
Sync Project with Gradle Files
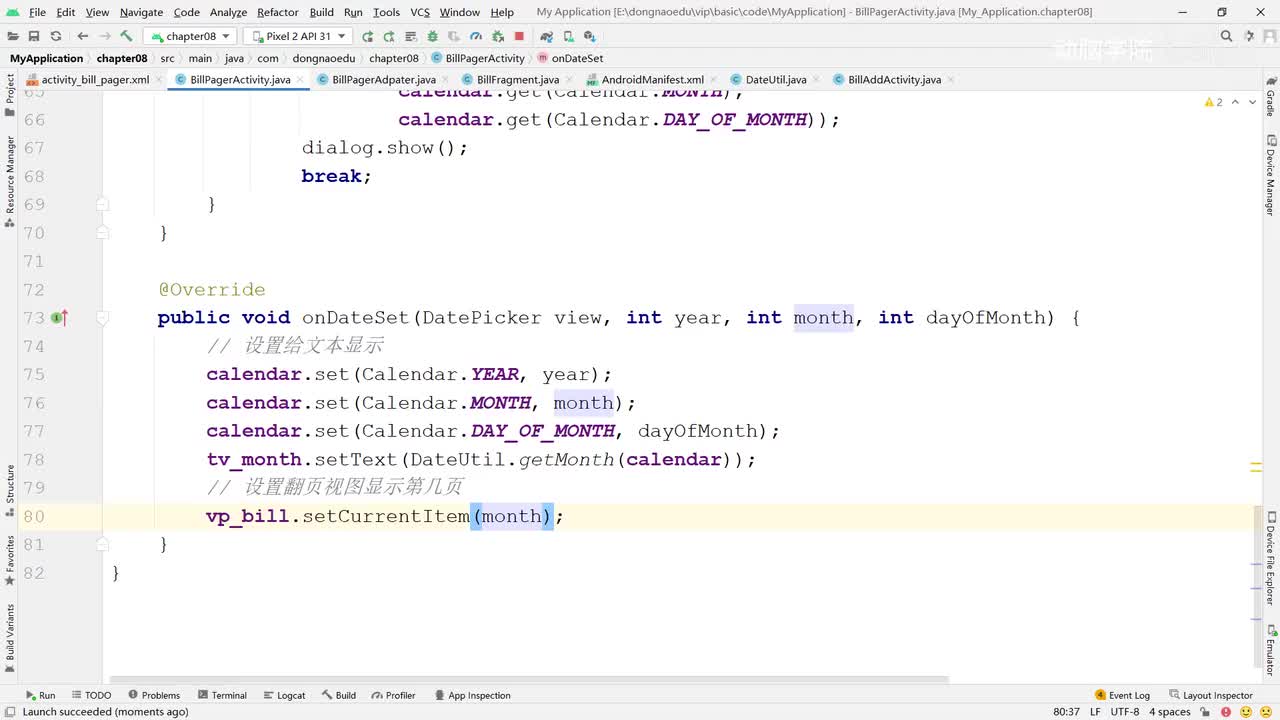546,36
